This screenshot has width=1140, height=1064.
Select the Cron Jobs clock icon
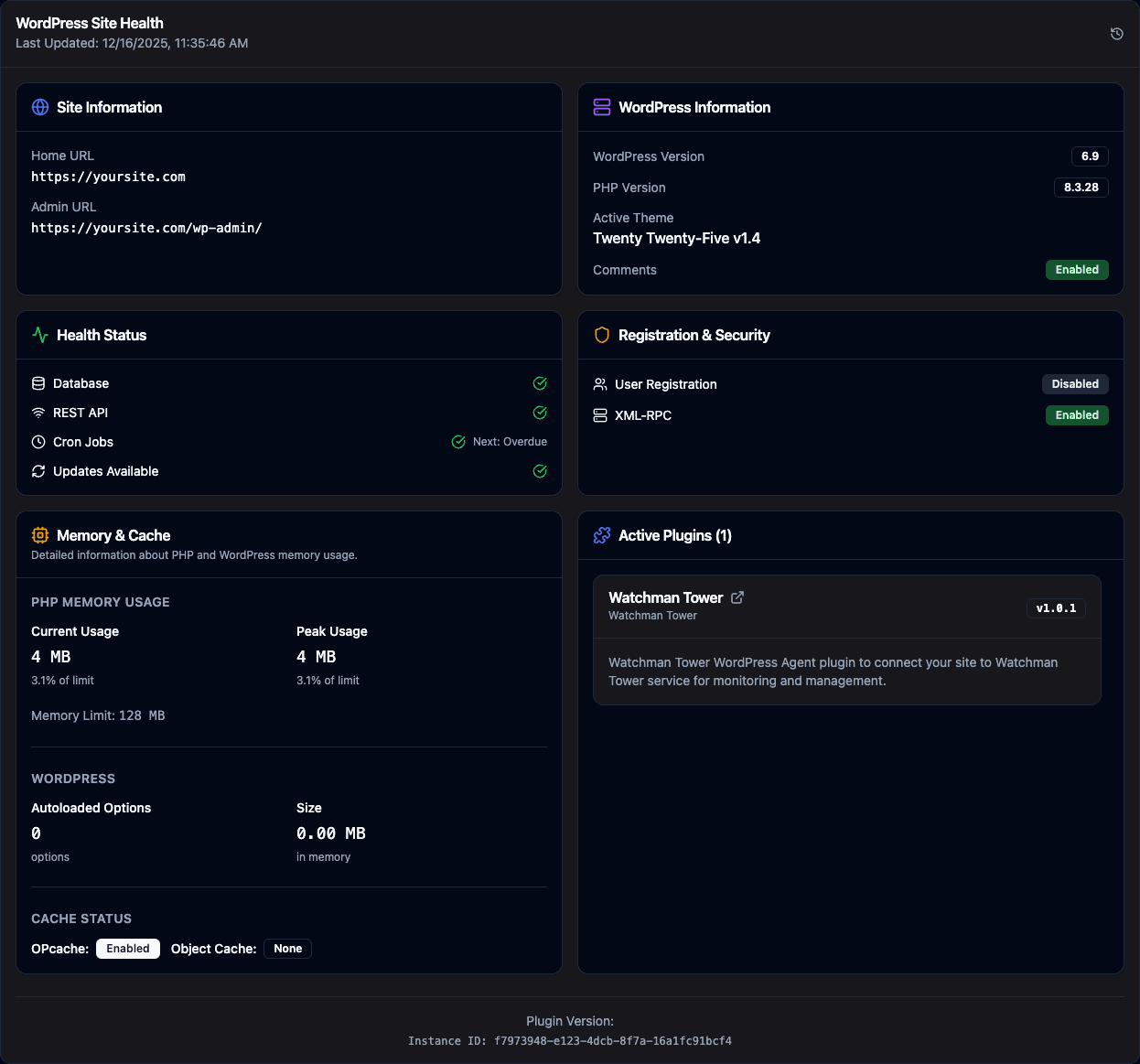click(x=38, y=442)
